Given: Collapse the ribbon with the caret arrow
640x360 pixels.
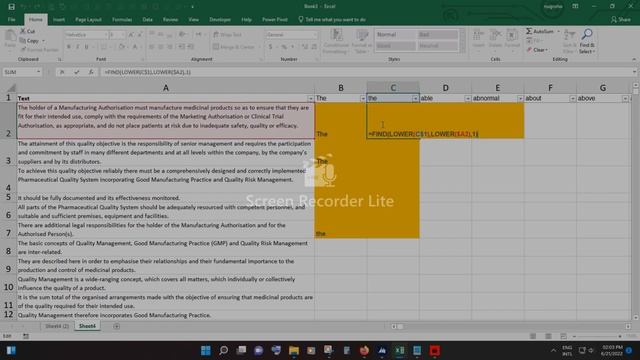Looking at the screenshot, I should click(634, 60).
